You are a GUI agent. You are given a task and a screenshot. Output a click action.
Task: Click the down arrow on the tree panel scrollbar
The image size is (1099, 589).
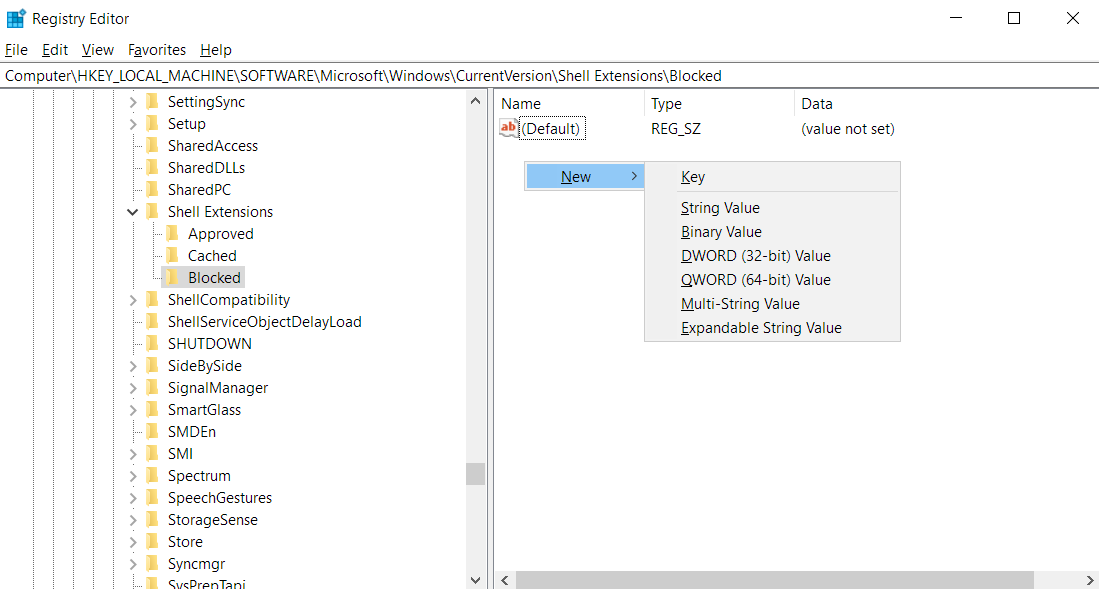point(475,578)
